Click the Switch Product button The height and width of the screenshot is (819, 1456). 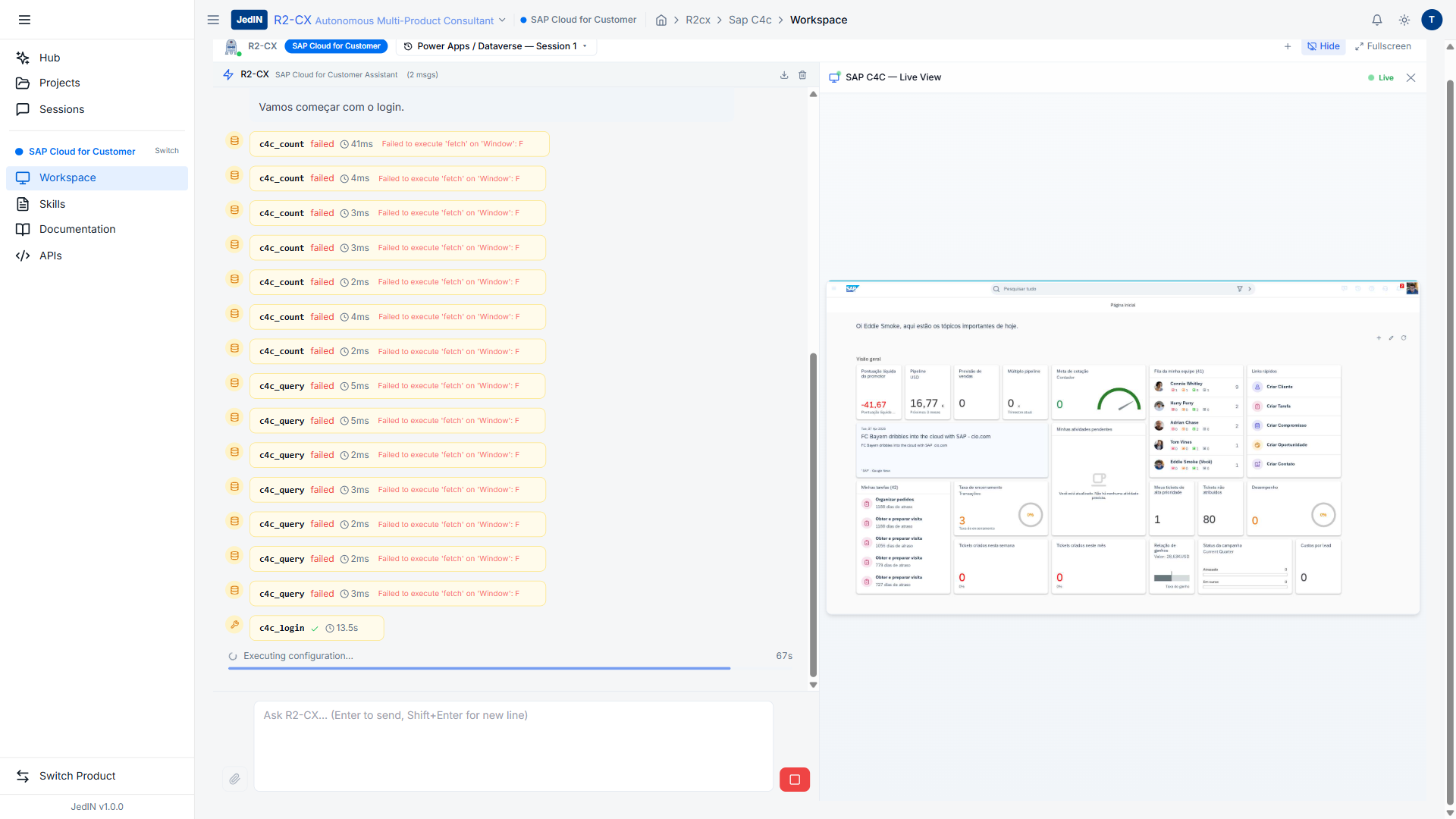pyautogui.click(x=77, y=776)
